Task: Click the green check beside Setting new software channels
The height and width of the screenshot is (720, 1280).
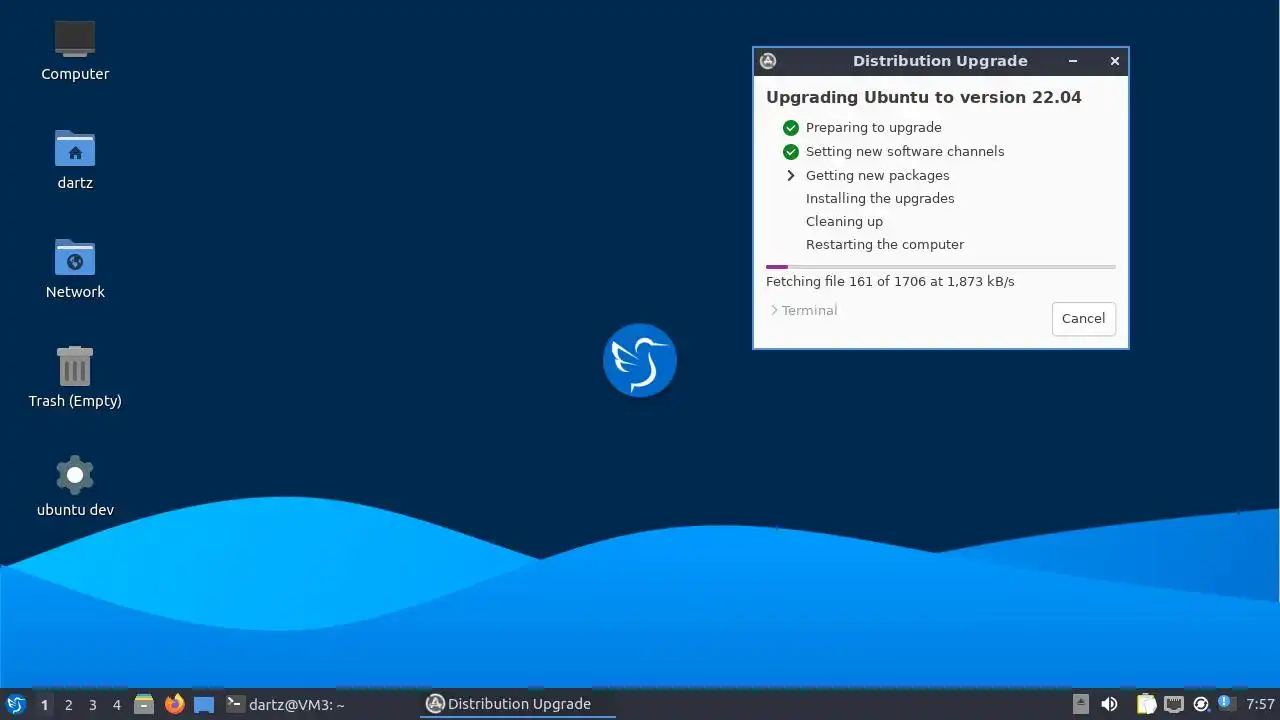Action: pos(791,152)
